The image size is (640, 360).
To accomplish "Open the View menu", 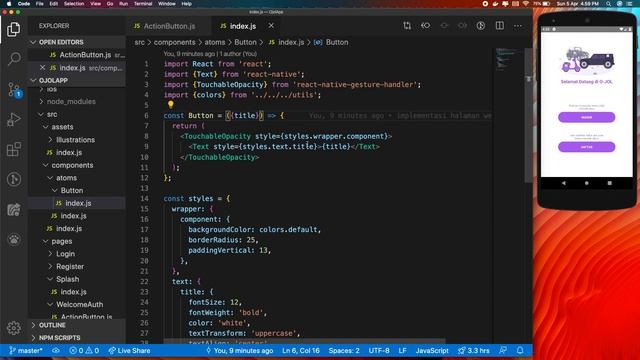I will click(96, 4).
